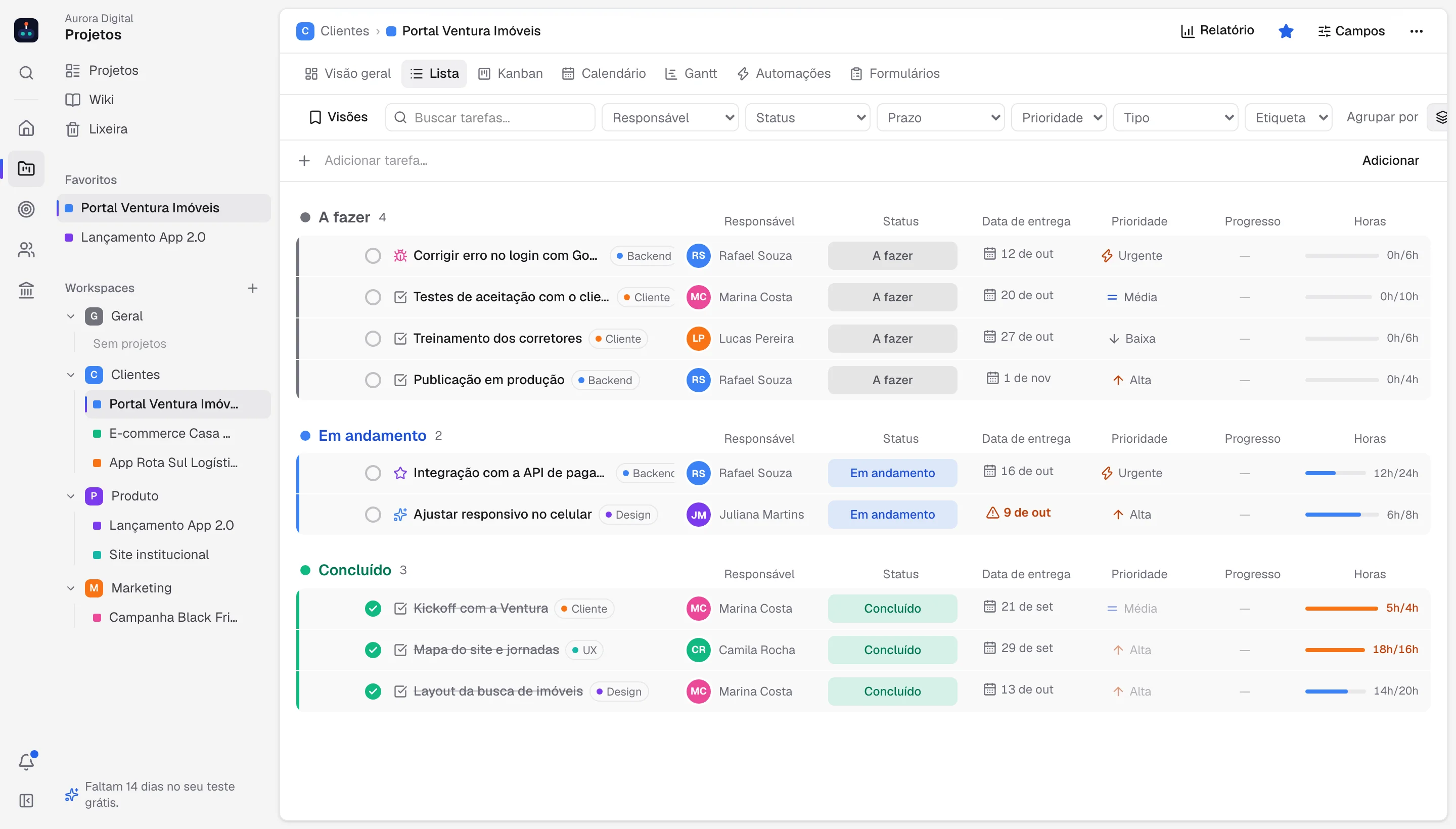Screen dimensions: 1456x829
Task: Open notifications bell
Action: 26,761
